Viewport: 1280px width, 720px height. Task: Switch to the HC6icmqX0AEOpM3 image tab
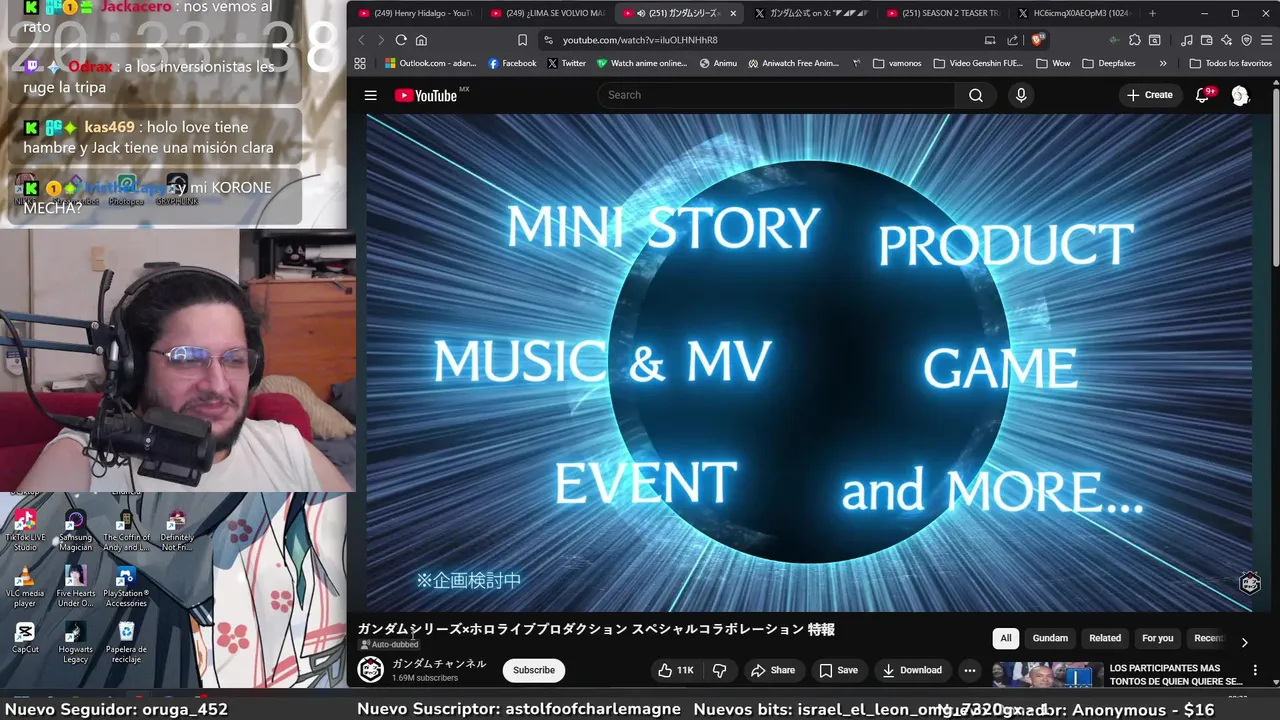(x=1075, y=13)
